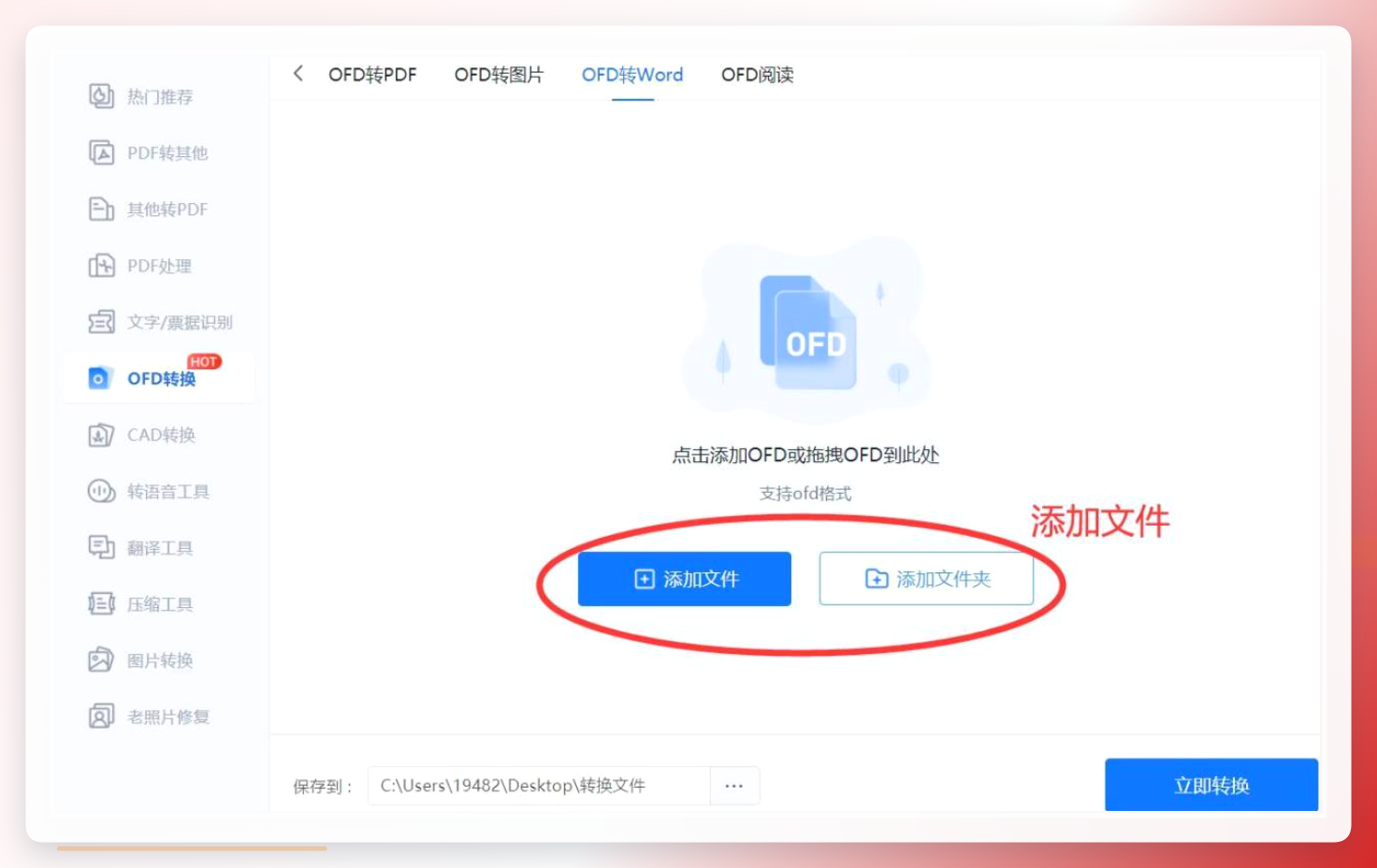Switch to the OFD转PDF tab
The height and width of the screenshot is (868, 1377).
372,75
